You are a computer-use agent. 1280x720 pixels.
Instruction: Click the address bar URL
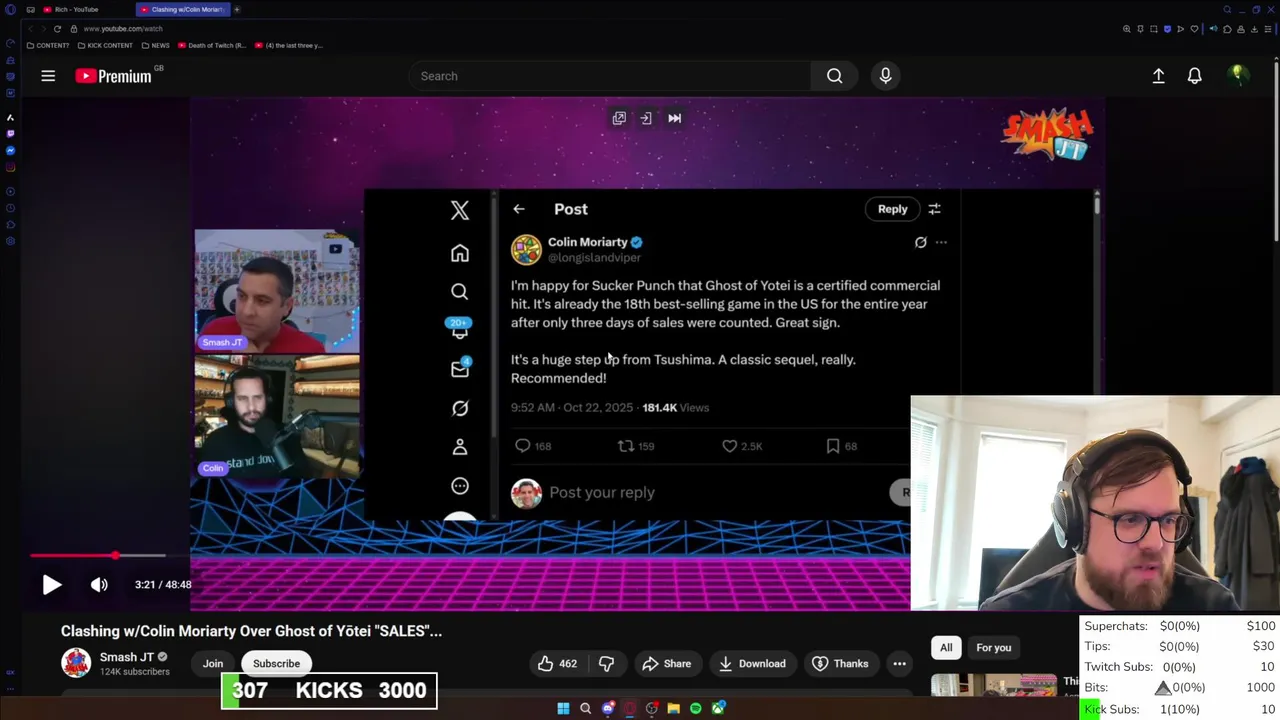coord(123,29)
